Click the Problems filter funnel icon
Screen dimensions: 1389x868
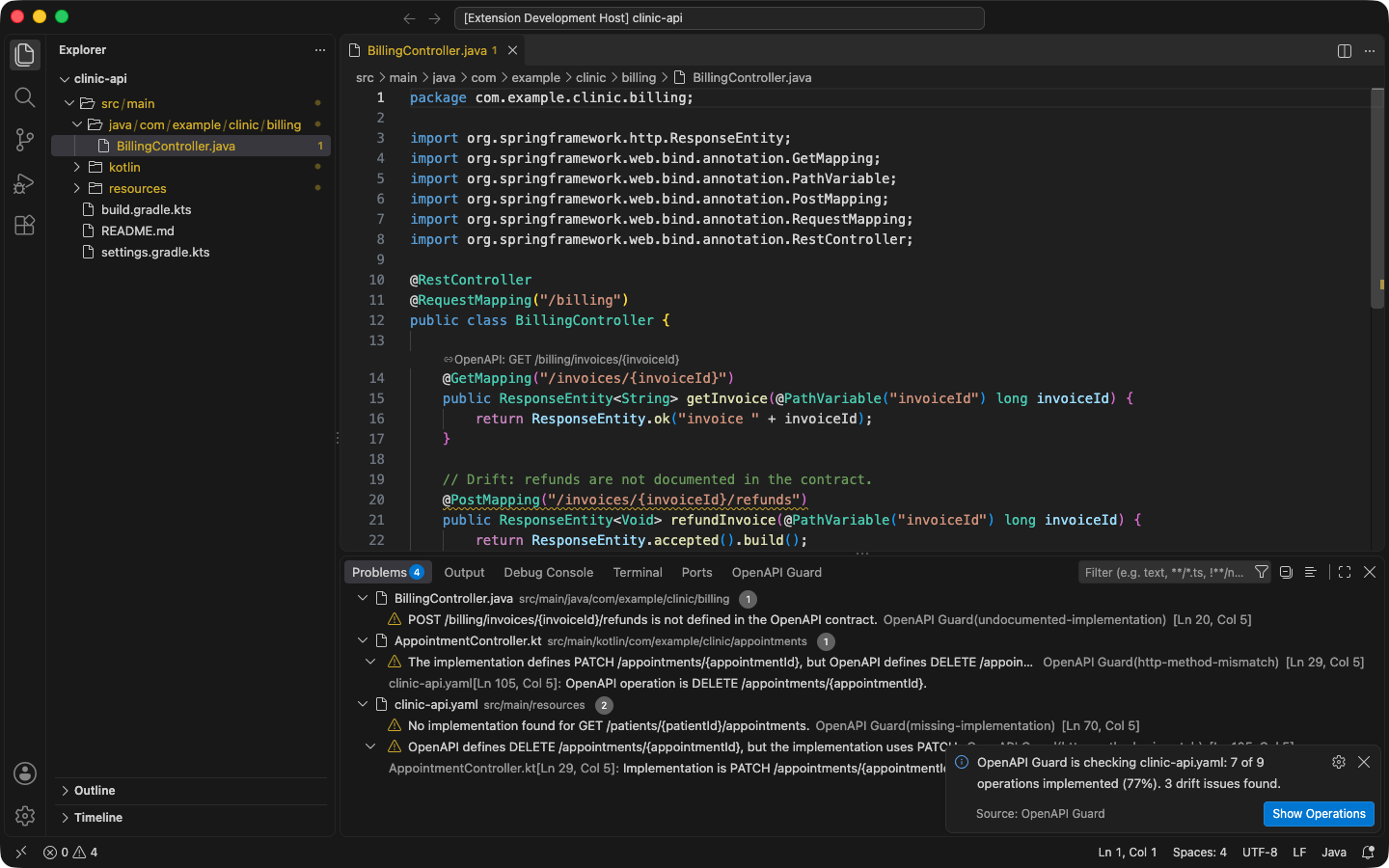[x=1261, y=572]
